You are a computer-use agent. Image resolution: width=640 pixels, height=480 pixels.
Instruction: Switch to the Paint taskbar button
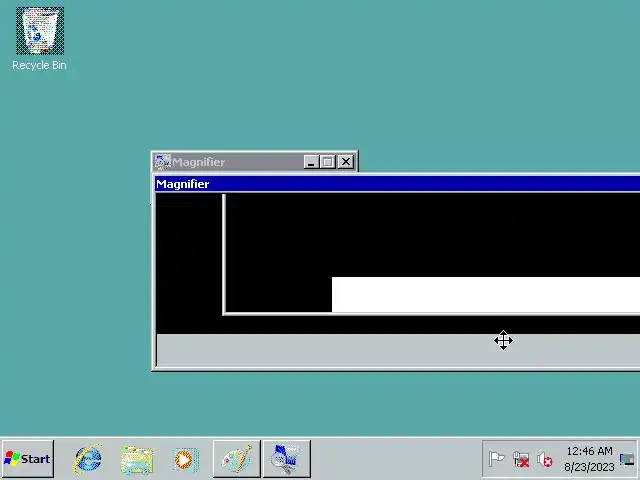point(237,459)
